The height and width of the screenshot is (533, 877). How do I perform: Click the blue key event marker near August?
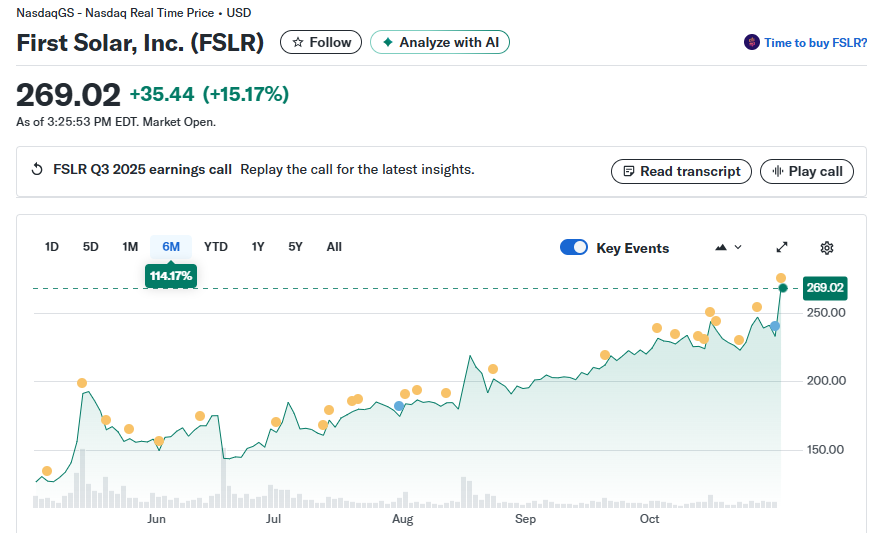click(x=400, y=406)
